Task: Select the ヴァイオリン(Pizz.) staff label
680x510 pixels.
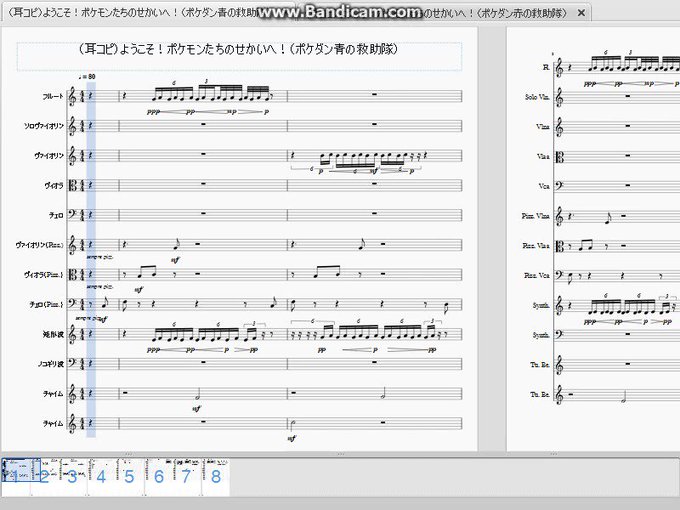Action: tap(39, 245)
